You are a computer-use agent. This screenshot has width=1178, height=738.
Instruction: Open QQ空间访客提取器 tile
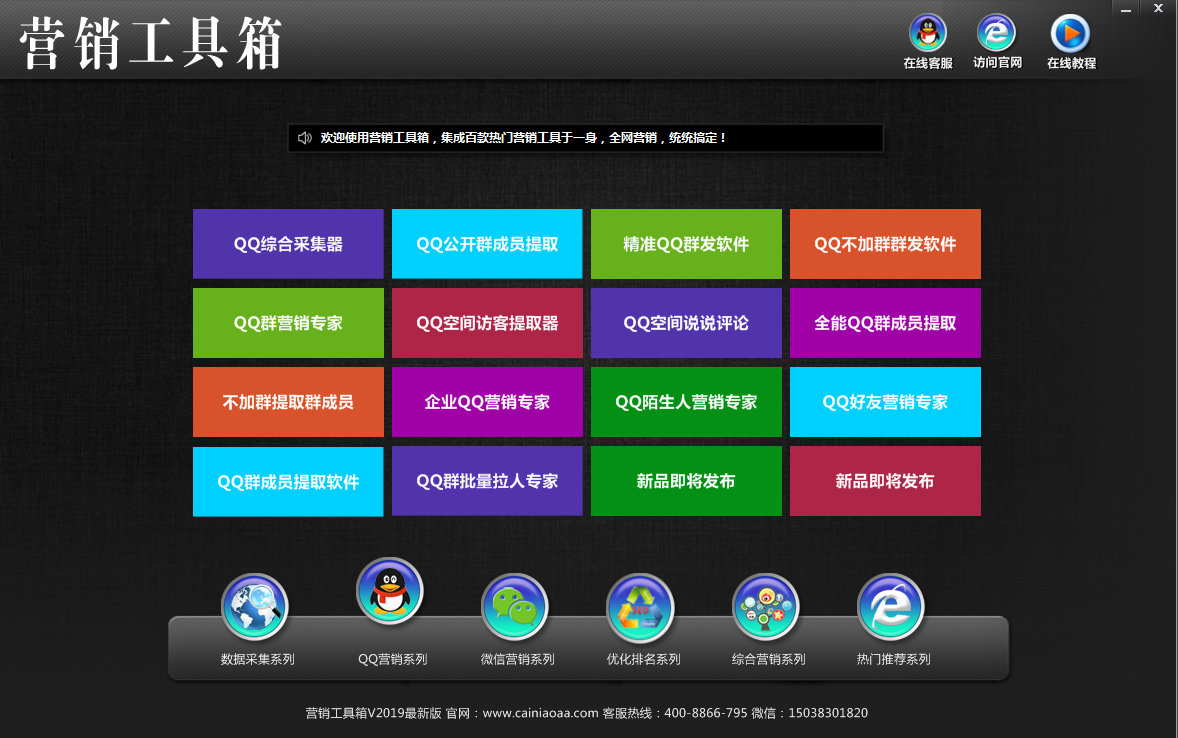488,323
